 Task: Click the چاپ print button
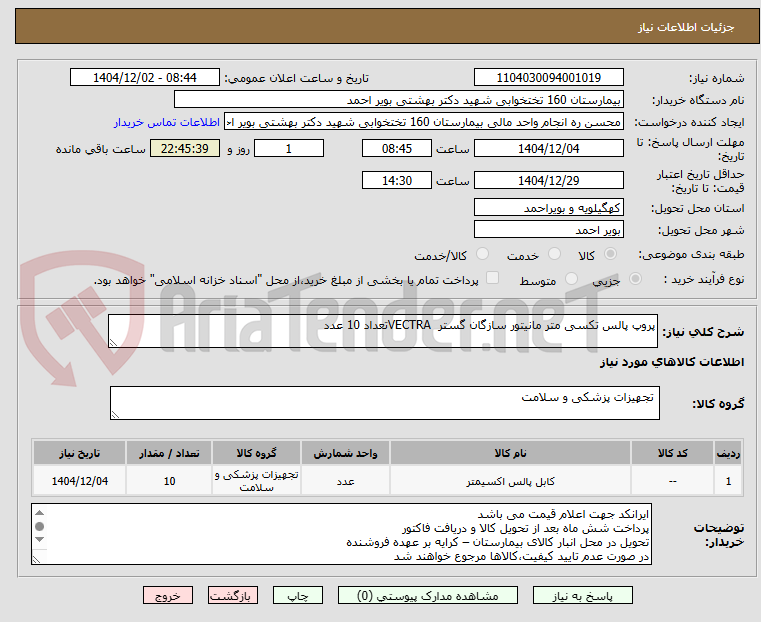pyautogui.click(x=298, y=595)
